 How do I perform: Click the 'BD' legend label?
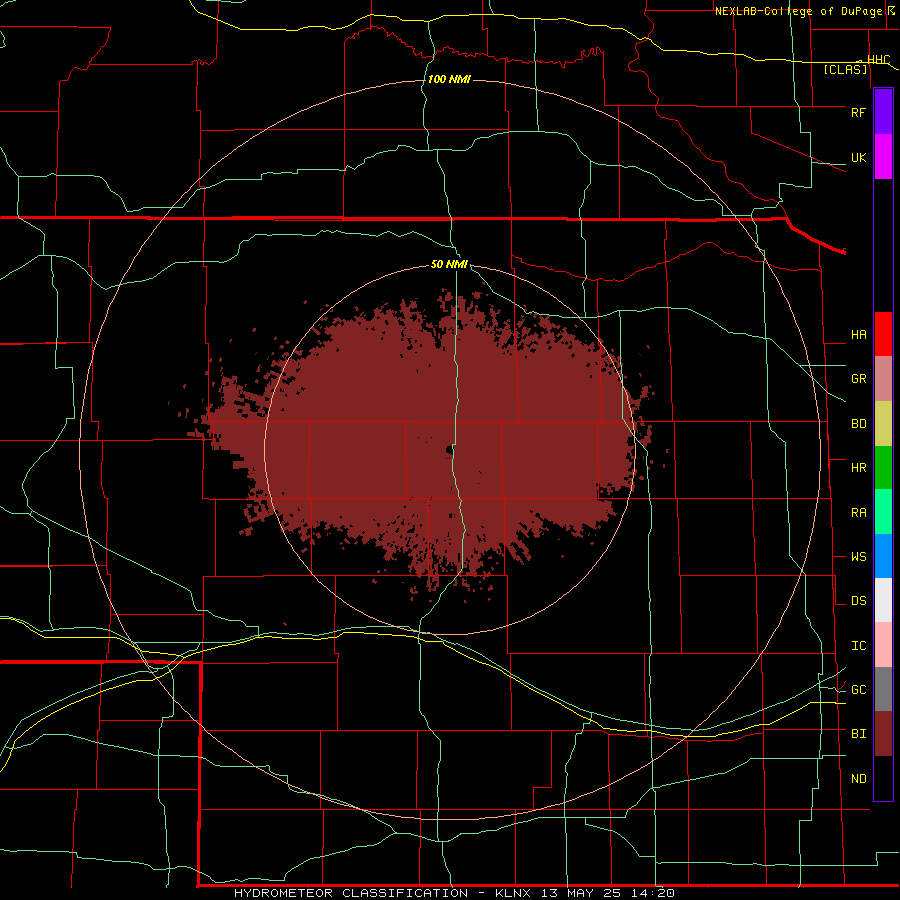tap(858, 424)
